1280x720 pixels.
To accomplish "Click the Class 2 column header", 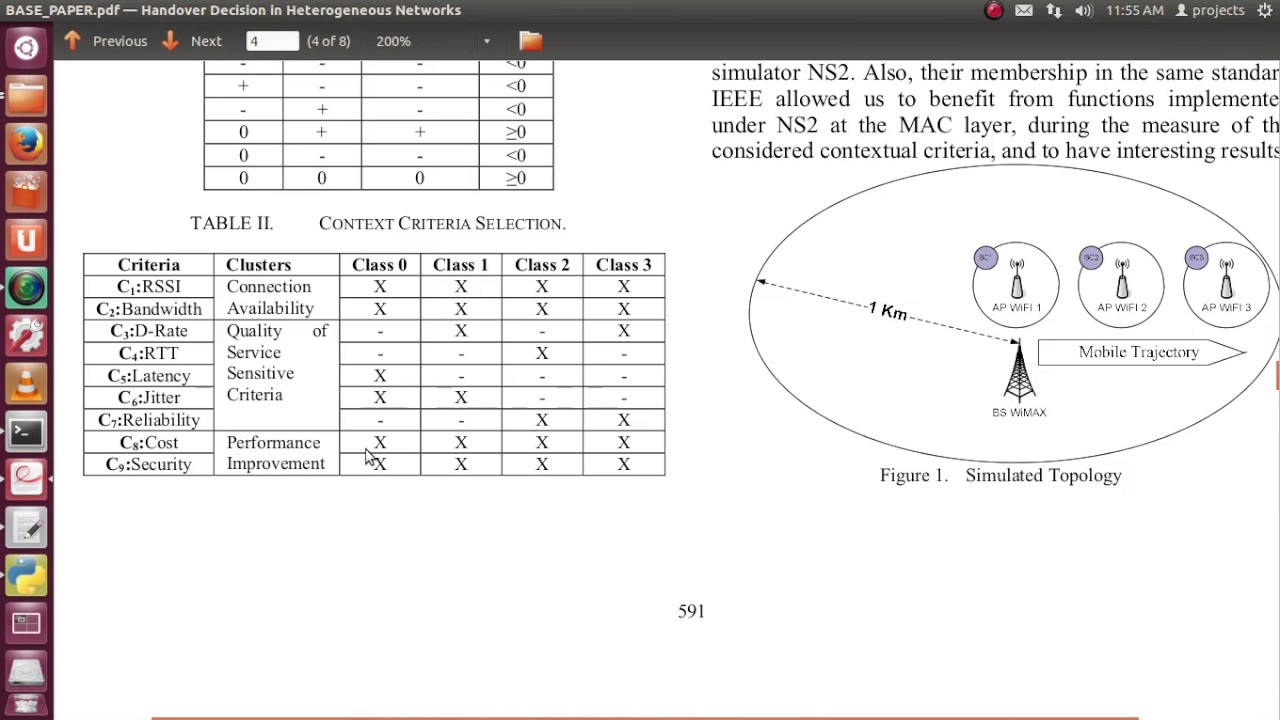I will pyautogui.click(x=542, y=265).
